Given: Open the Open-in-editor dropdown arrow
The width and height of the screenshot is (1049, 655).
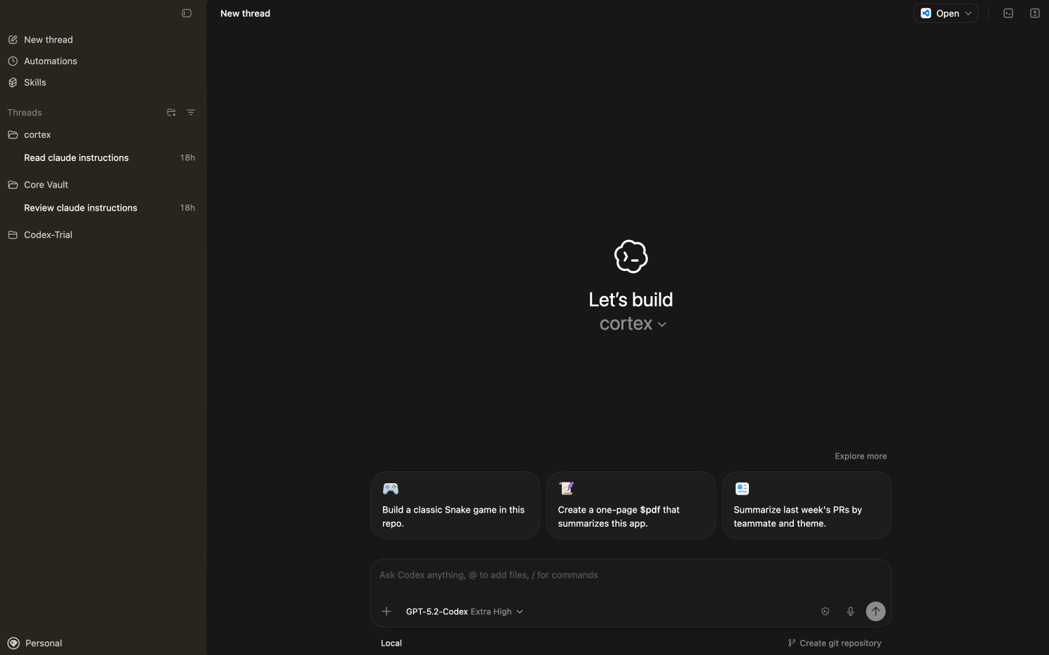Looking at the screenshot, I should pos(968,13).
